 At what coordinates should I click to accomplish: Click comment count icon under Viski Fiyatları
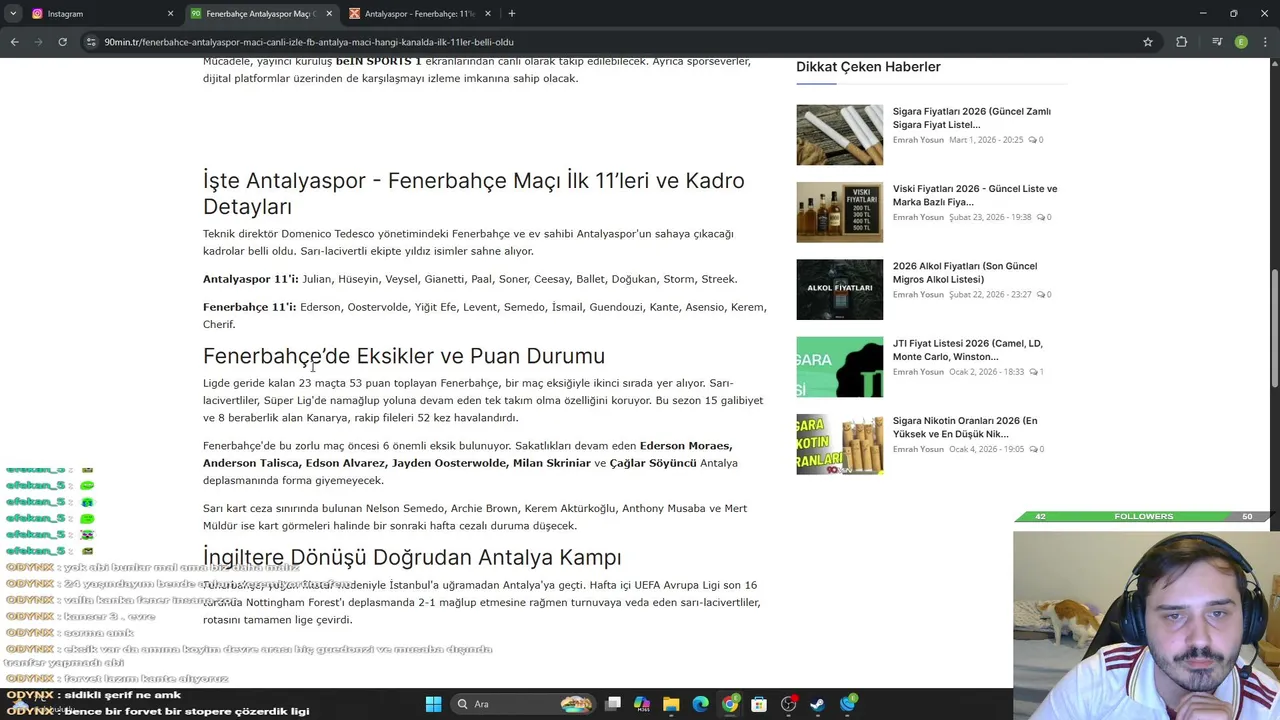coord(1043,217)
